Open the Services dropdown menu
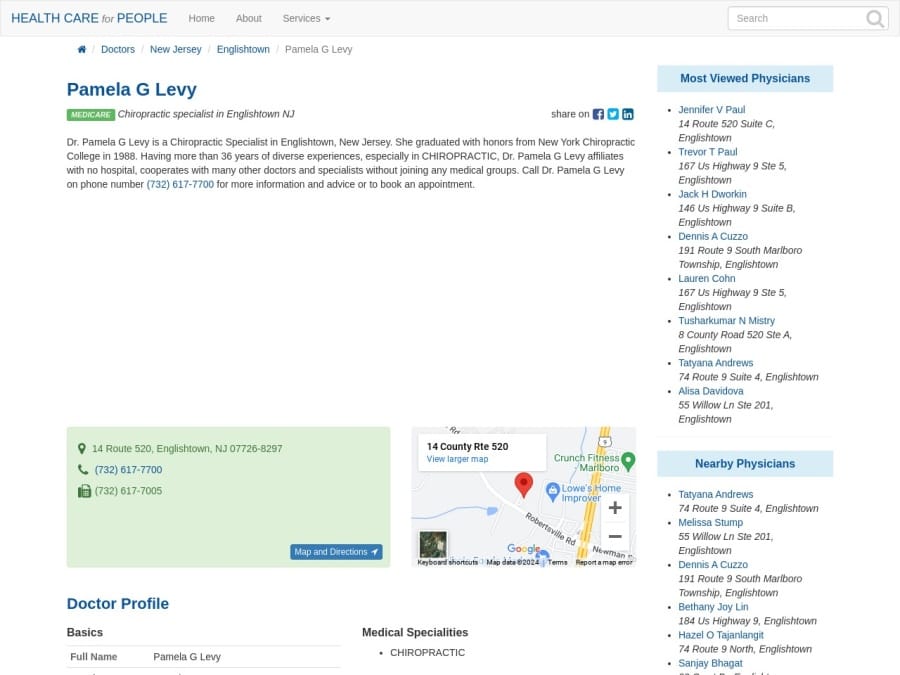900x675 pixels. coord(305,18)
